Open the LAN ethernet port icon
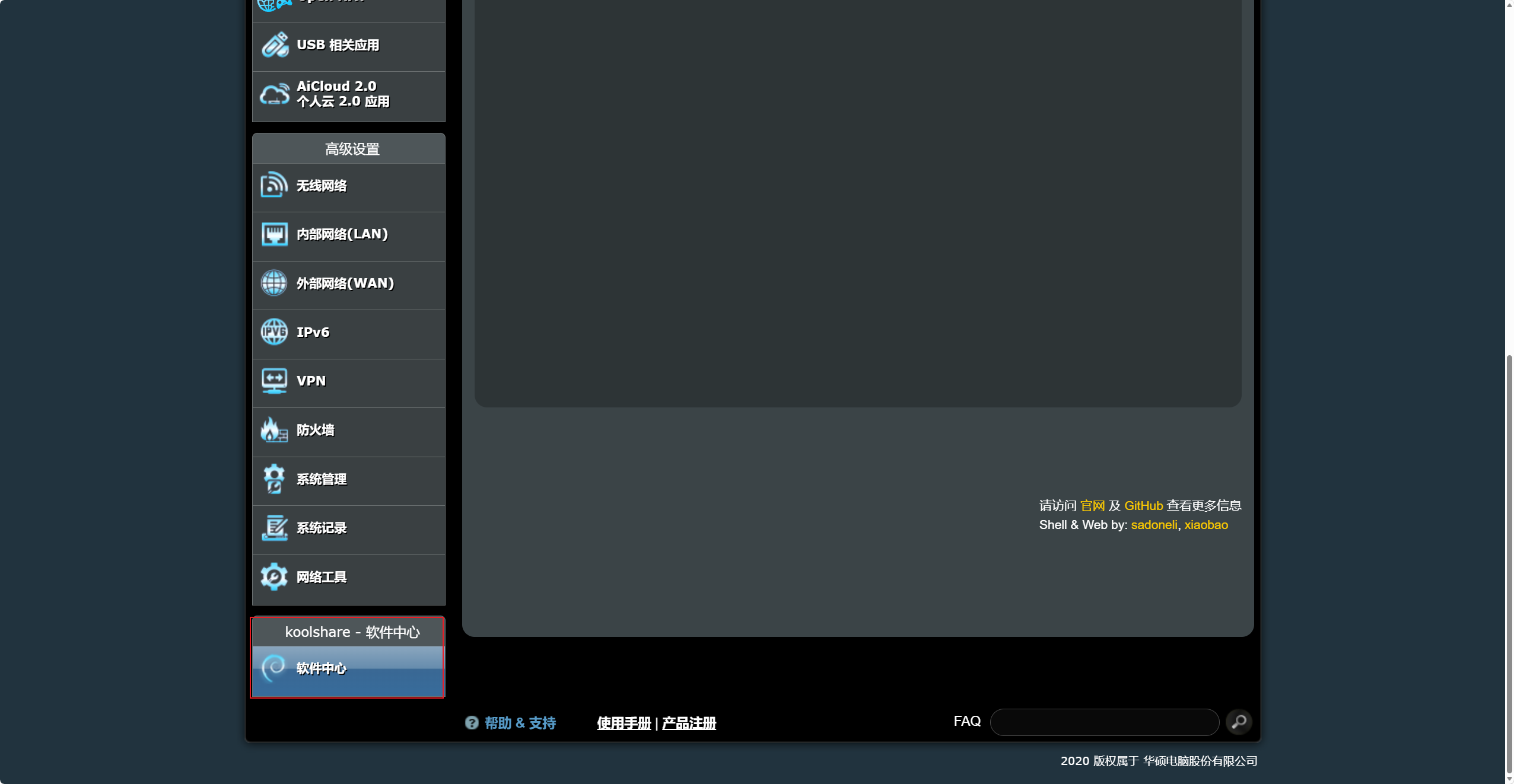The width and height of the screenshot is (1514, 784). [x=274, y=234]
